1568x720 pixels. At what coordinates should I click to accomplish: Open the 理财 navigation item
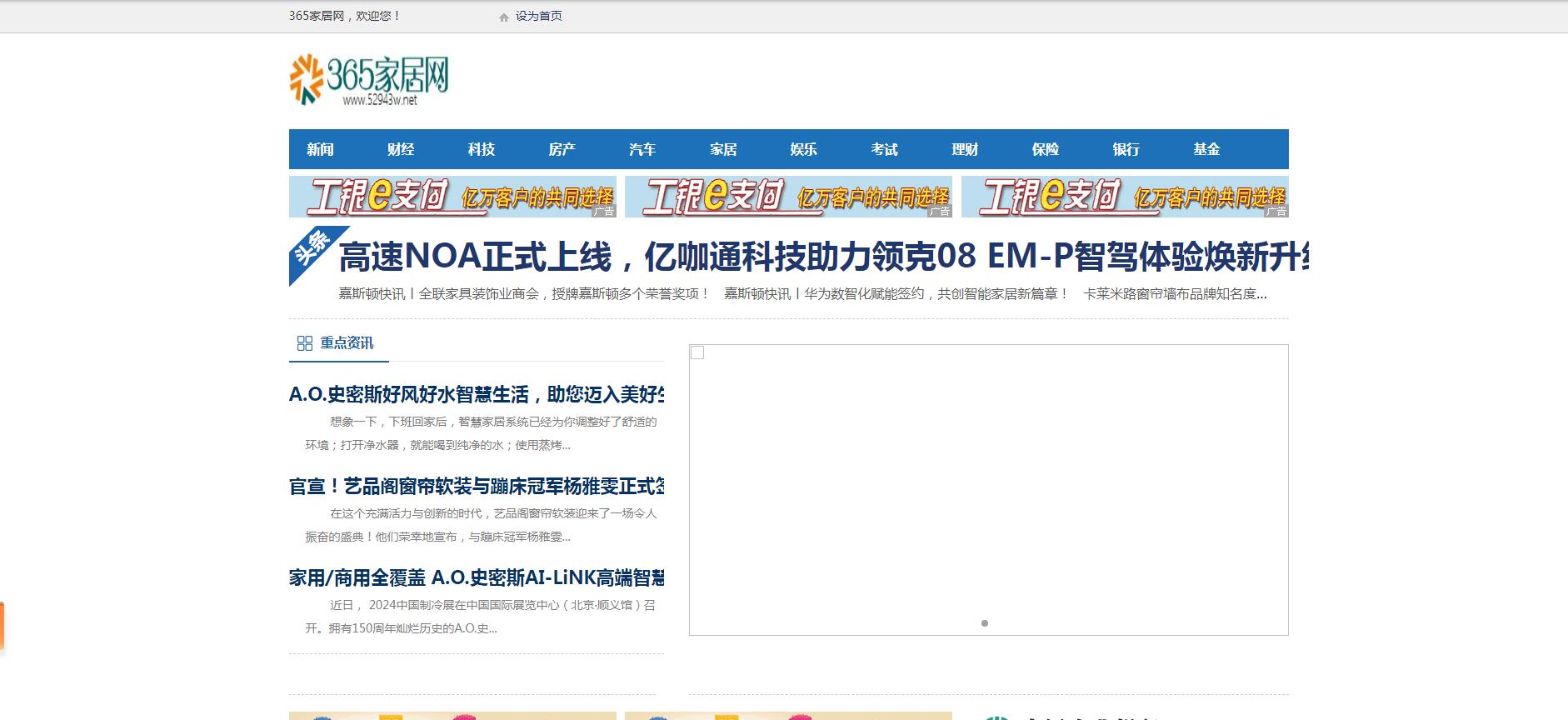tap(965, 149)
